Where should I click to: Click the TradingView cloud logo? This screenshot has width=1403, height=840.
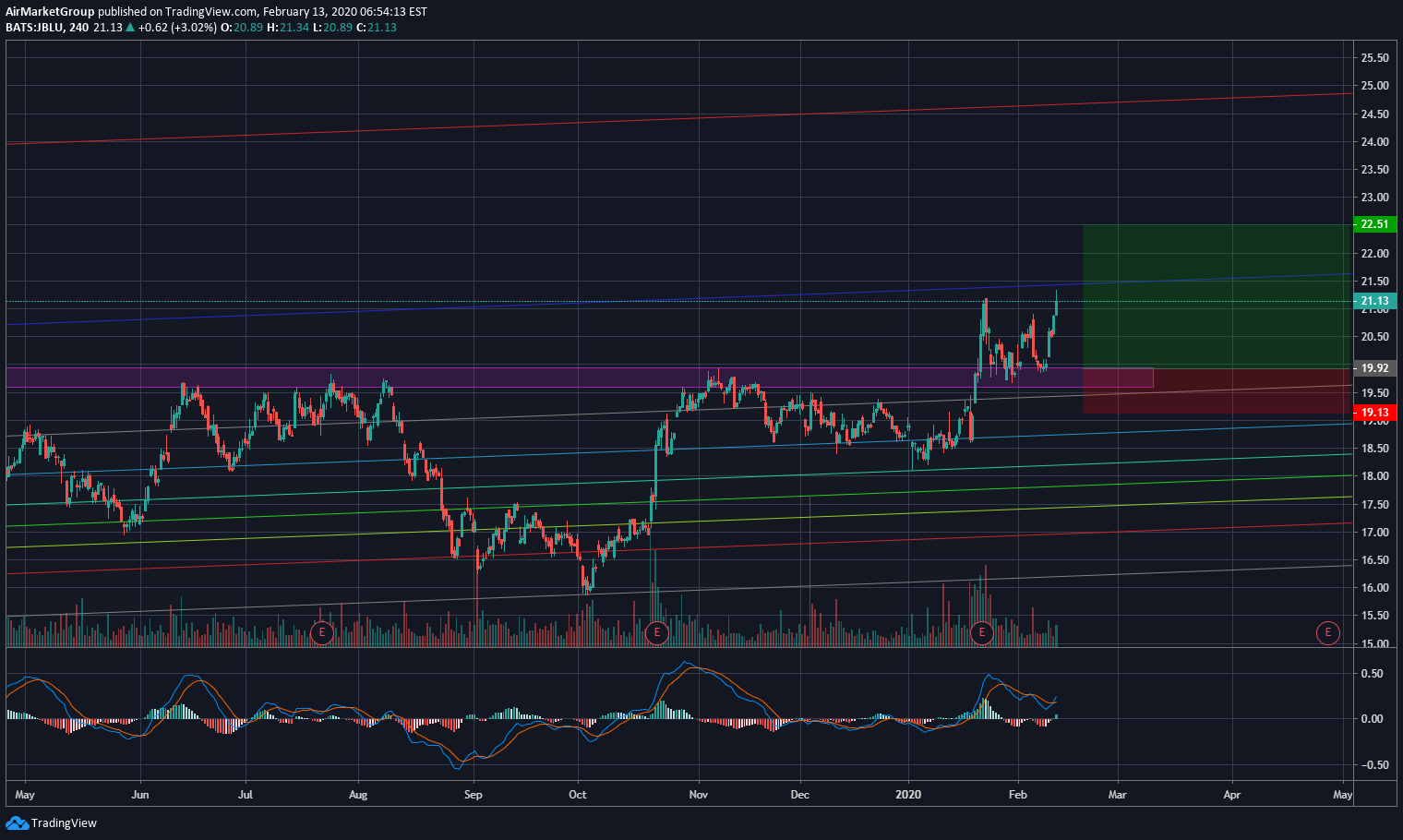pos(16,822)
